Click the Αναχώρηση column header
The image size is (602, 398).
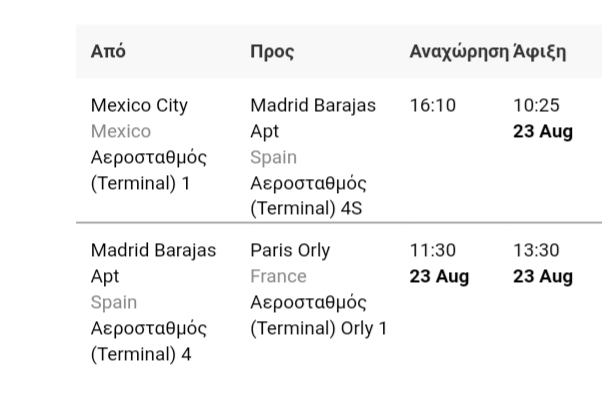click(x=459, y=52)
